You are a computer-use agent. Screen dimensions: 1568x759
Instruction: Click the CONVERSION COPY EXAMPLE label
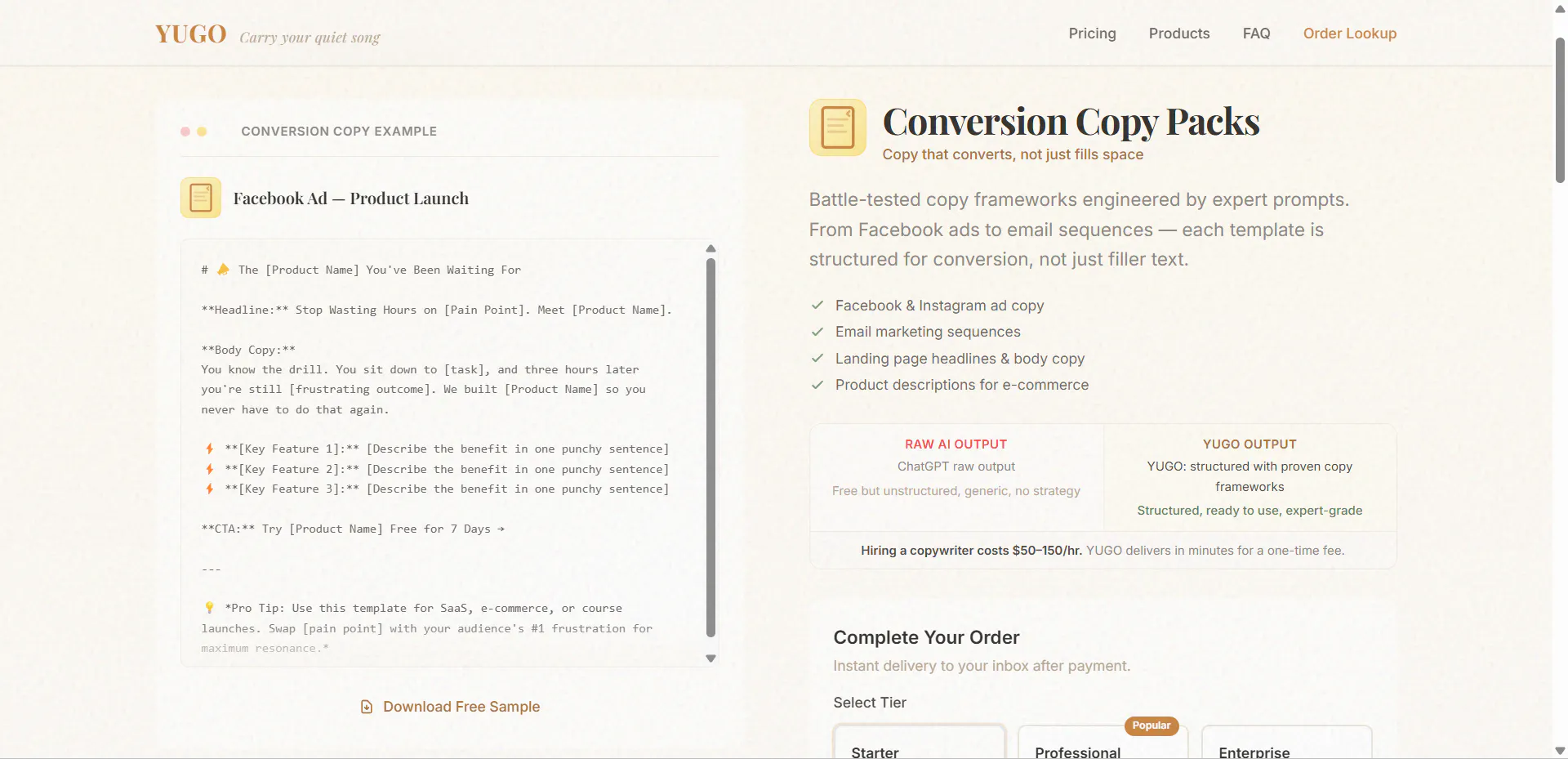pos(339,132)
